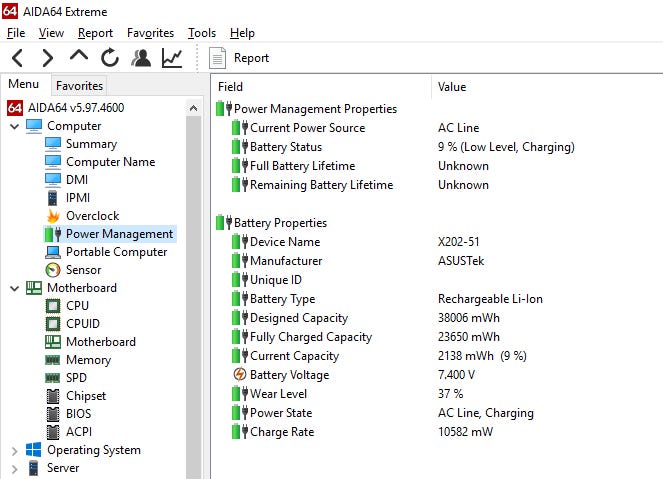The image size is (663, 479).
Task: Click the Forward navigation arrow
Action: [x=48, y=58]
